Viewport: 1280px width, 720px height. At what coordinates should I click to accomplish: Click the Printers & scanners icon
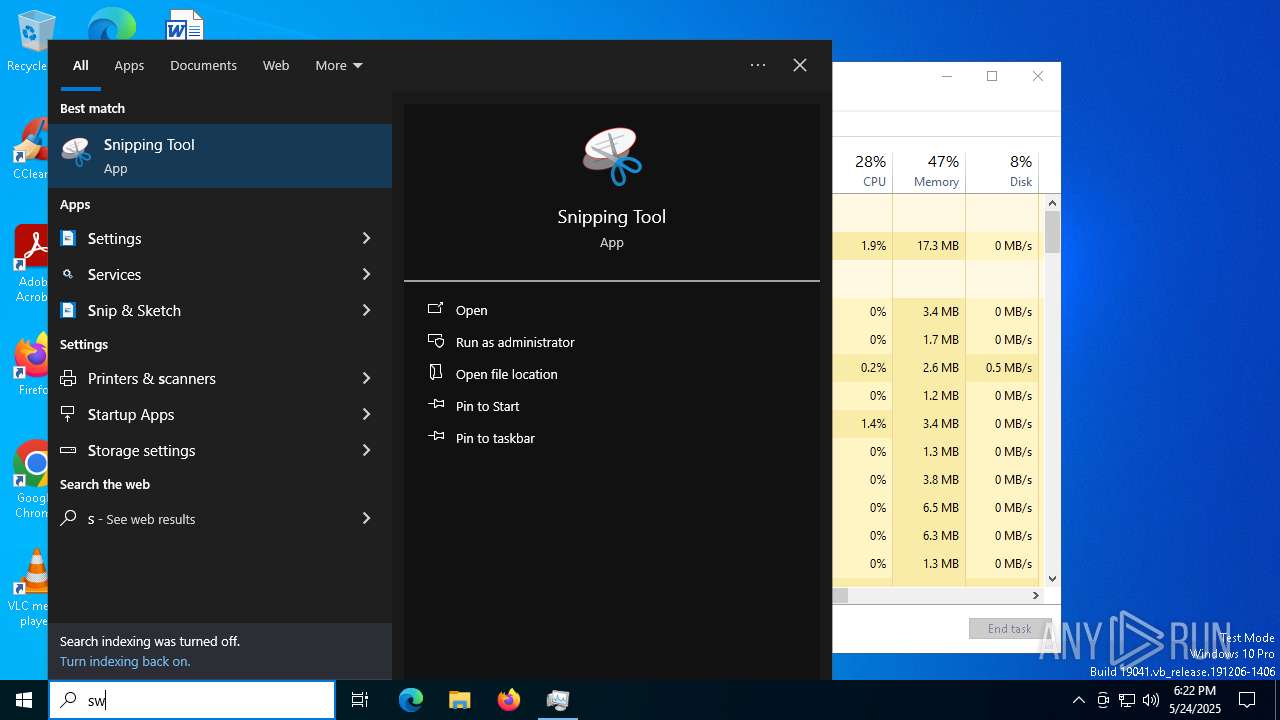(x=68, y=378)
